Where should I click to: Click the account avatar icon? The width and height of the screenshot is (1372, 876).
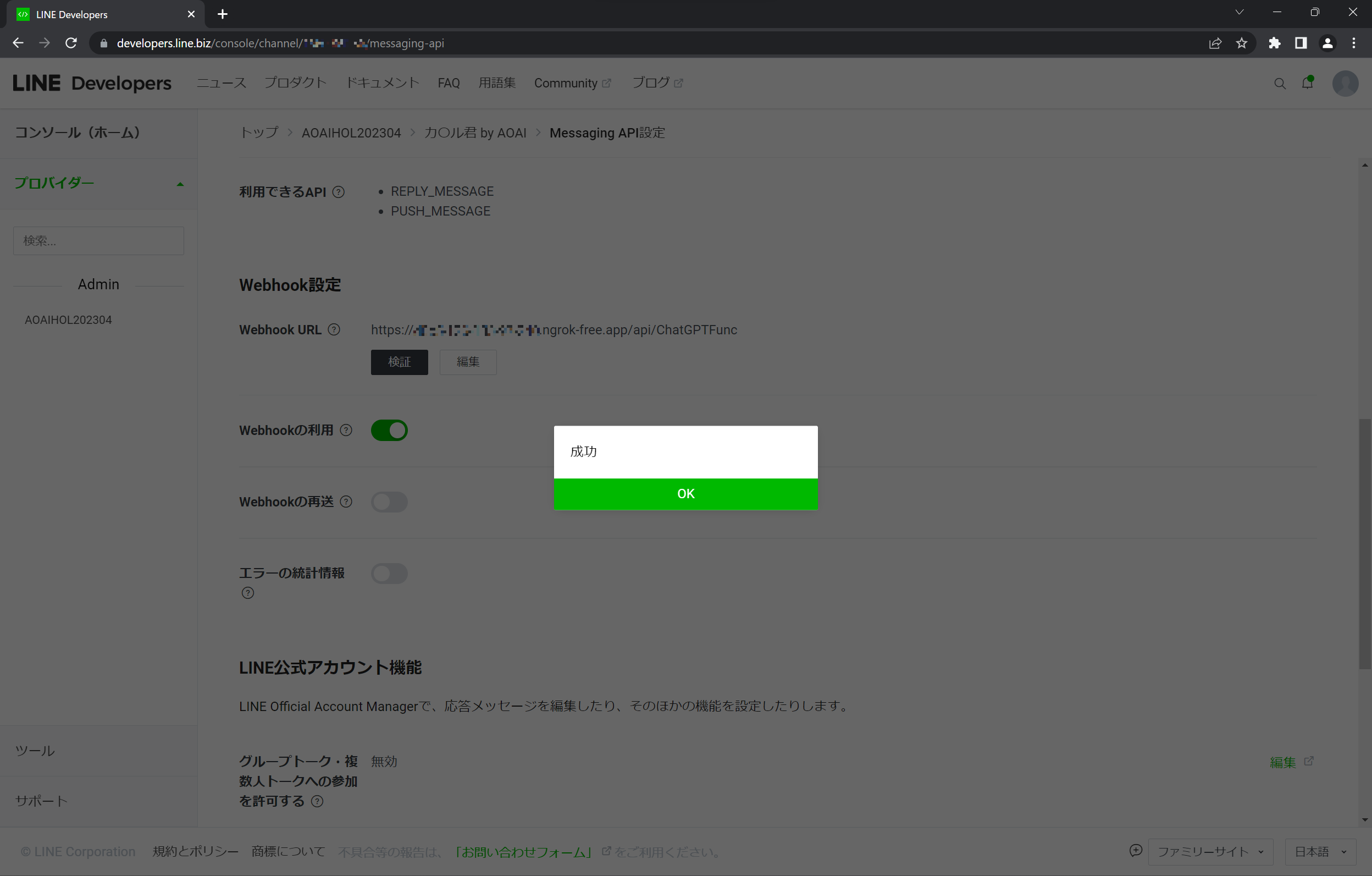pyautogui.click(x=1345, y=83)
